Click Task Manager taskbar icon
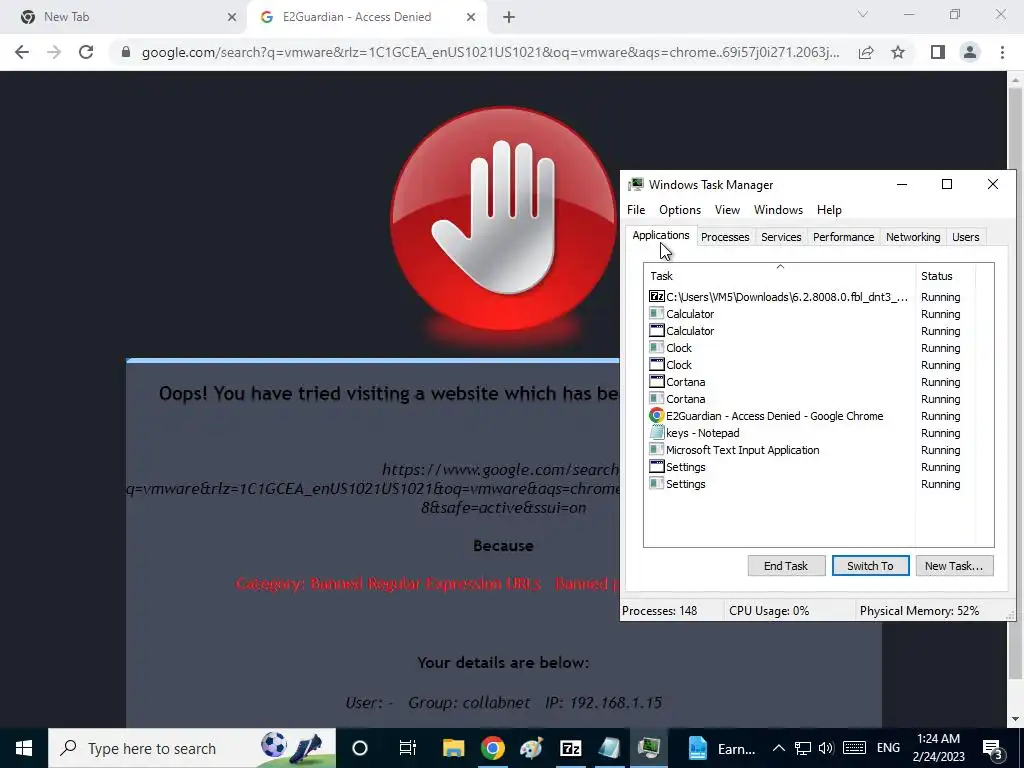 coord(648,748)
